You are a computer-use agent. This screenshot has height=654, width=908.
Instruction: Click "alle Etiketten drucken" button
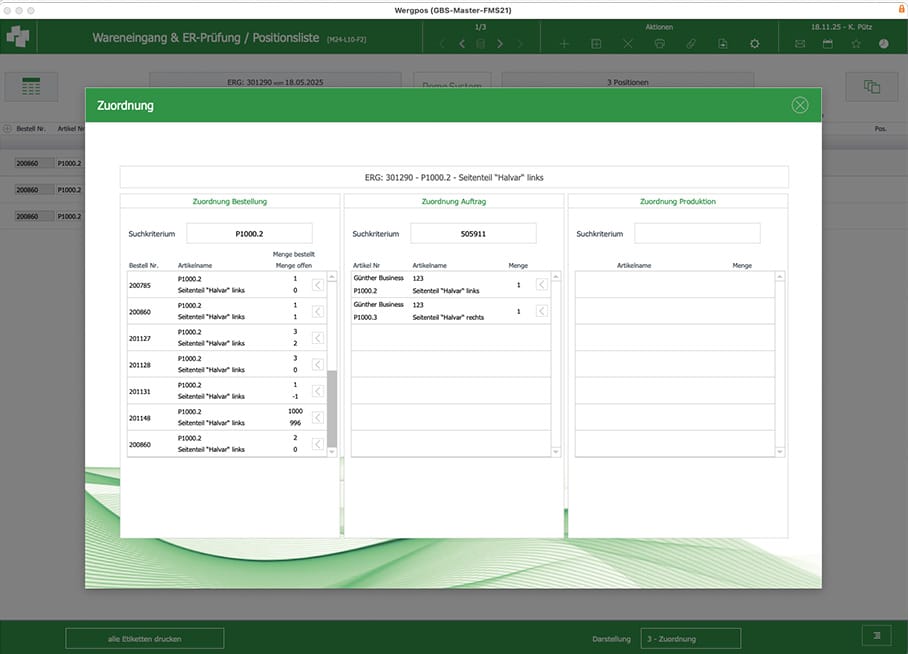tap(145, 639)
